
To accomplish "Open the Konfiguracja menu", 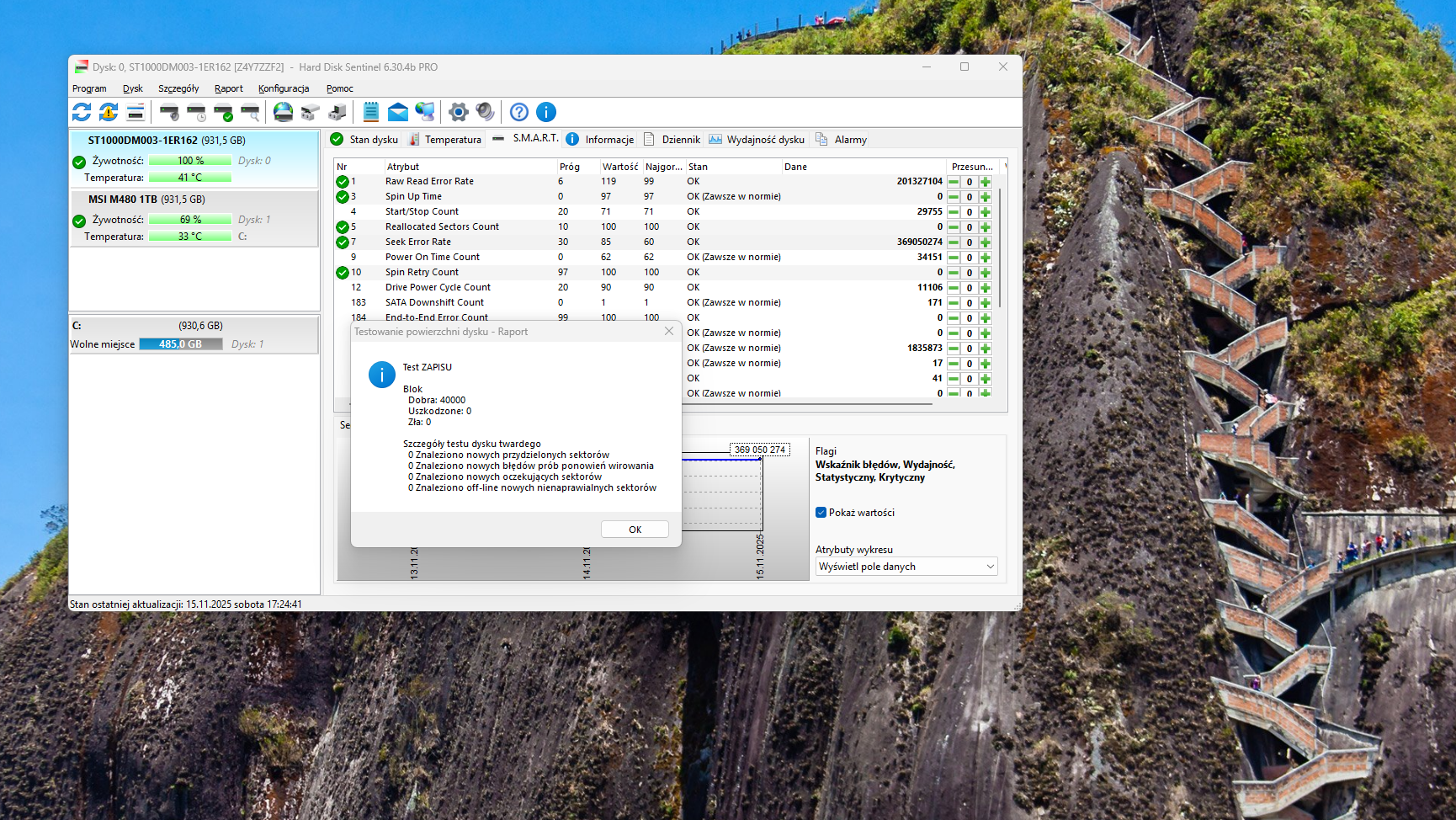I will point(284,88).
